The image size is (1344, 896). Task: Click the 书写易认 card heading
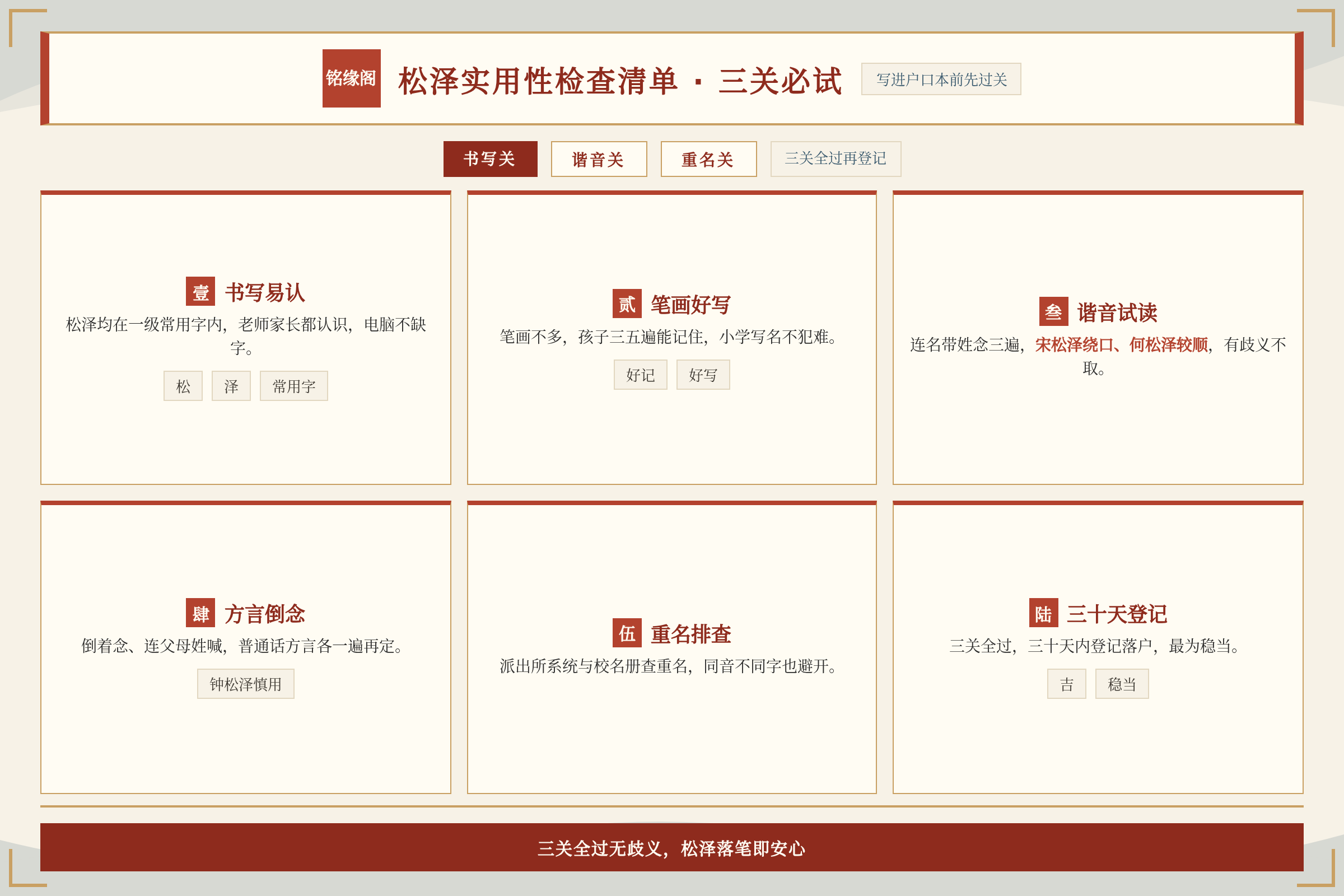coord(265,292)
